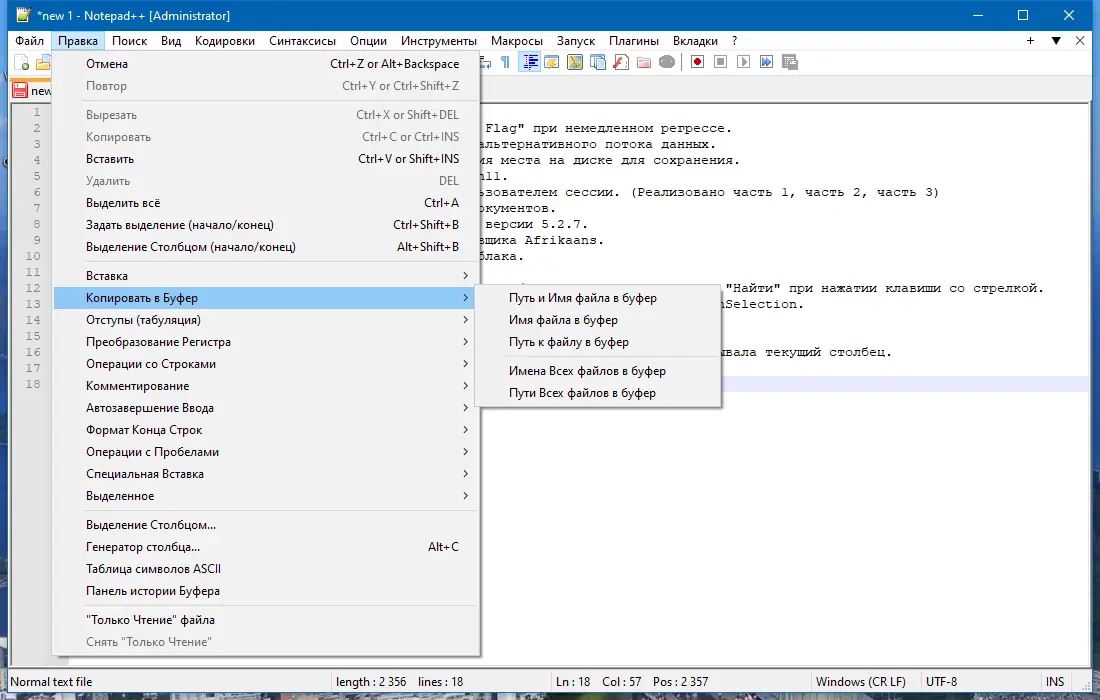
Task: Open the Запуск menu
Action: 576,41
